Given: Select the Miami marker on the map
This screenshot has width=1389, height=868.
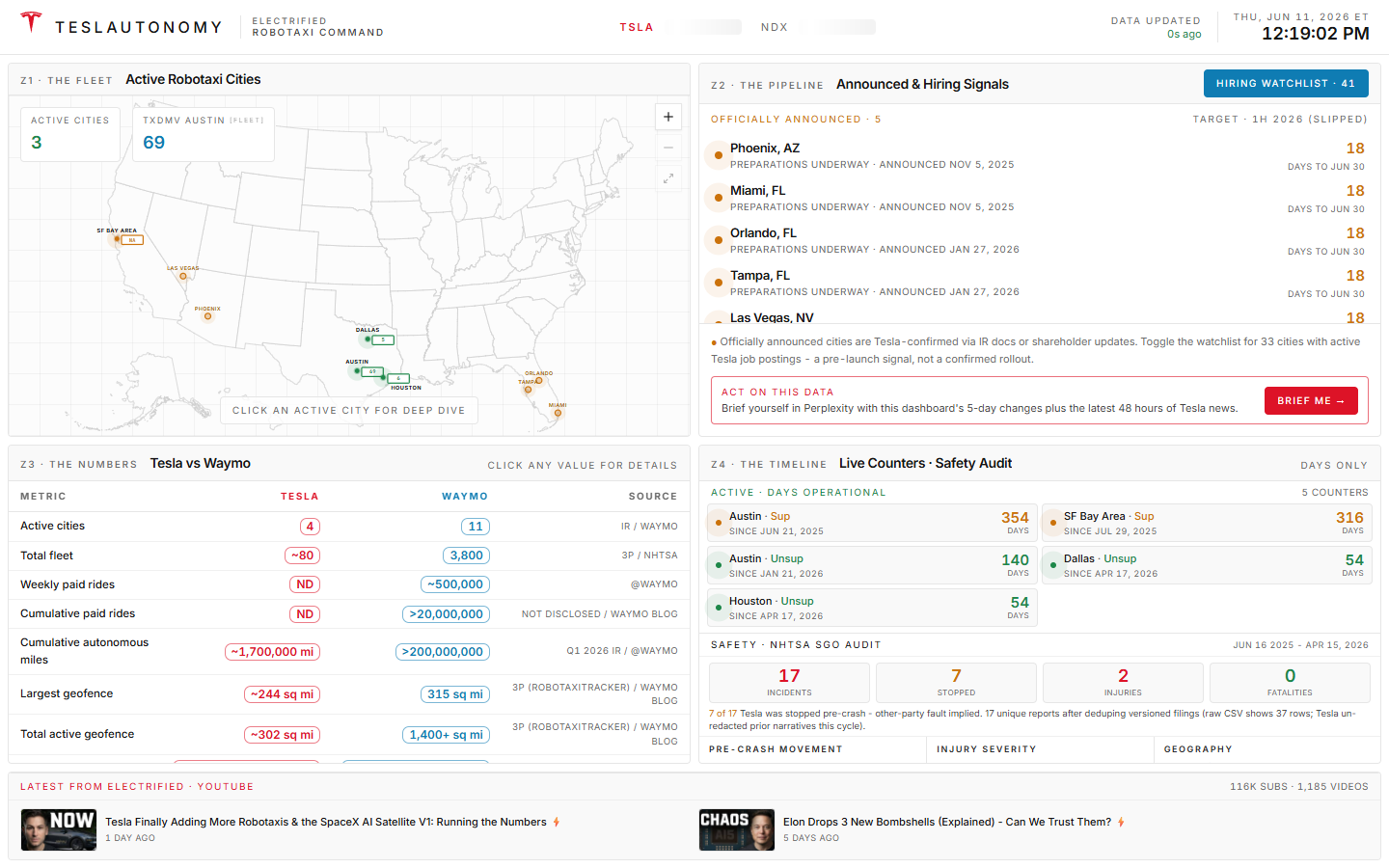Looking at the screenshot, I should pos(558,413).
